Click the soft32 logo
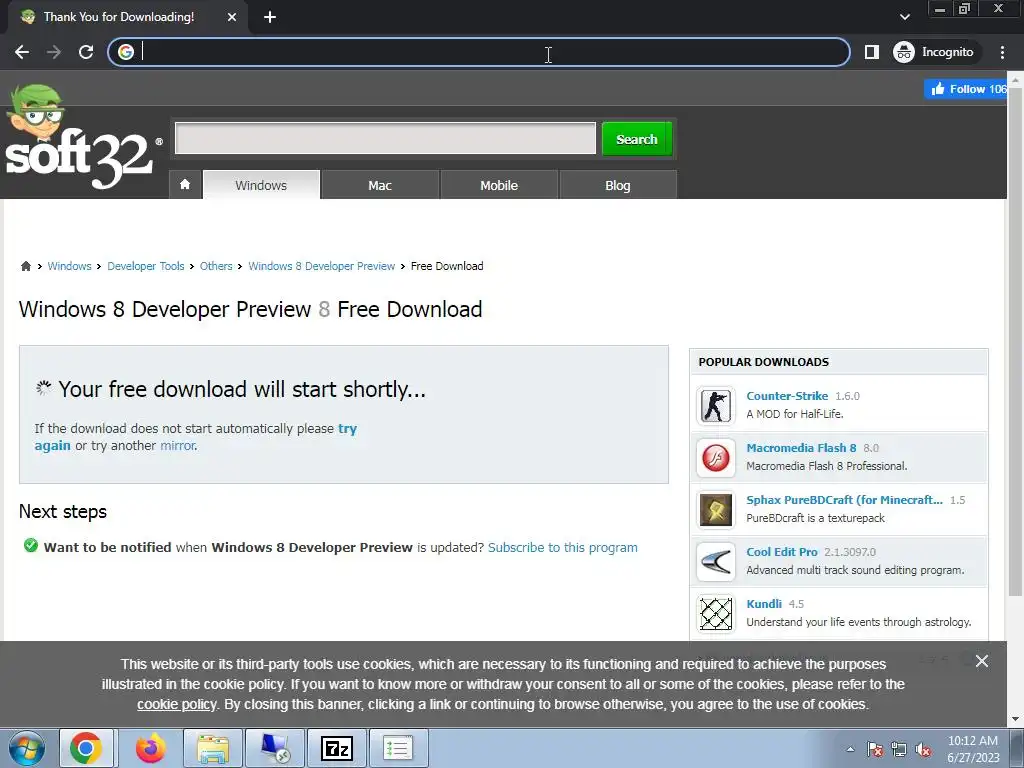The height and width of the screenshot is (768, 1024). 82,137
